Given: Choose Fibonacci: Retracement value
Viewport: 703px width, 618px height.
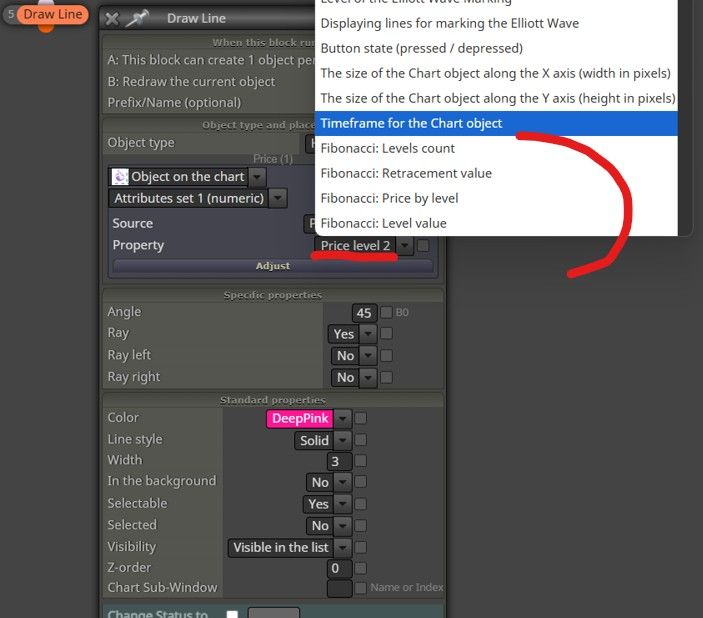Looking at the screenshot, I should click(x=496, y=173).
